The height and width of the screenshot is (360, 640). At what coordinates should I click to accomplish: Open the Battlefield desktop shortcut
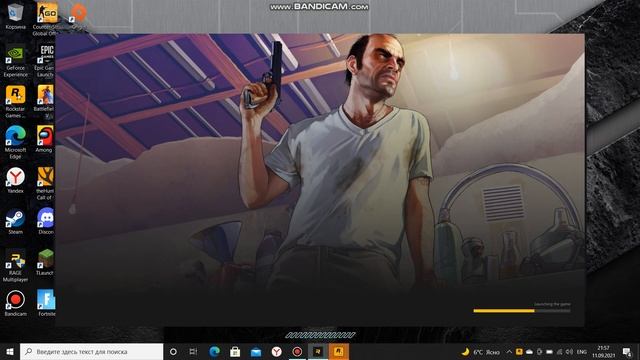point(44,102)
